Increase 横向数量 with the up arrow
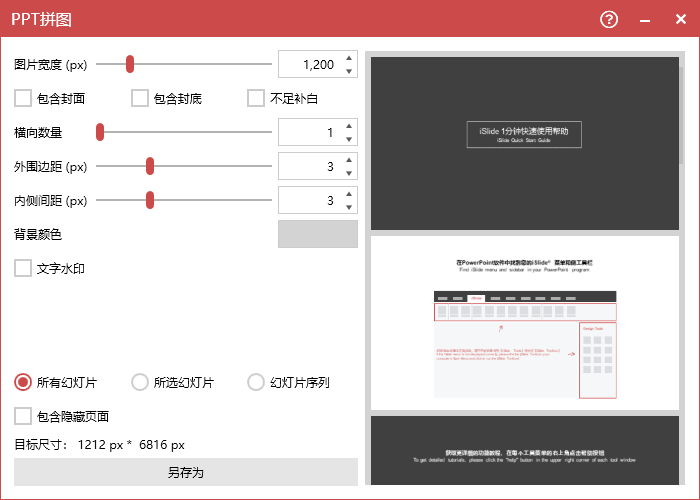This screenshot has width=700, height=500. coord(349,126)
